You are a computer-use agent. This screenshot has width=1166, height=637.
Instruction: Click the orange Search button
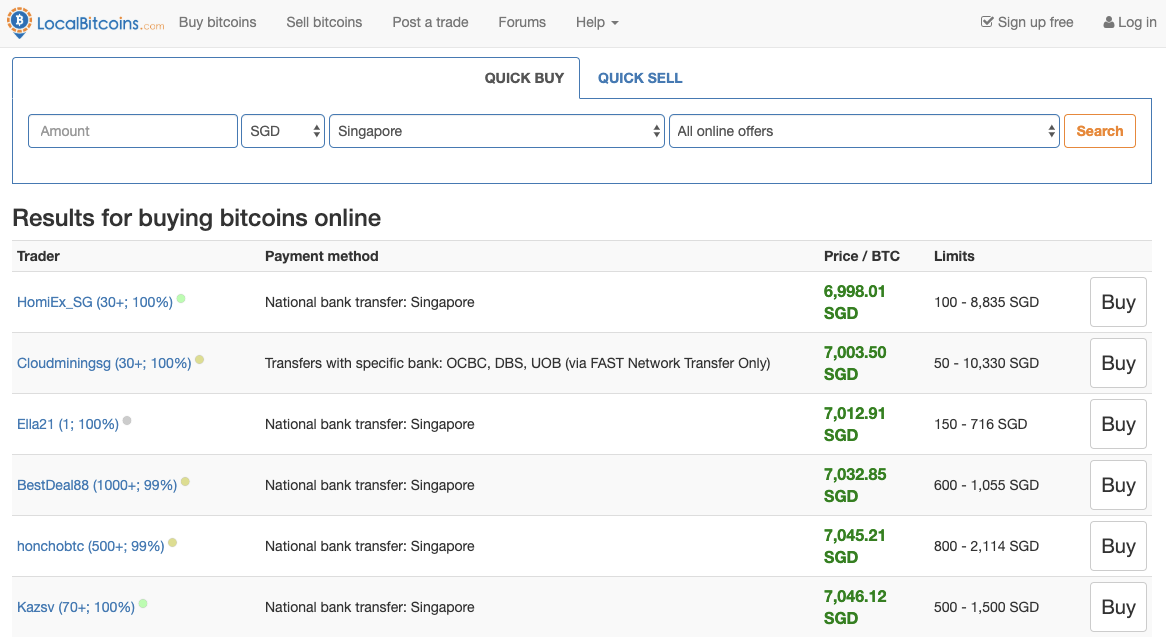click(1100, 131)
